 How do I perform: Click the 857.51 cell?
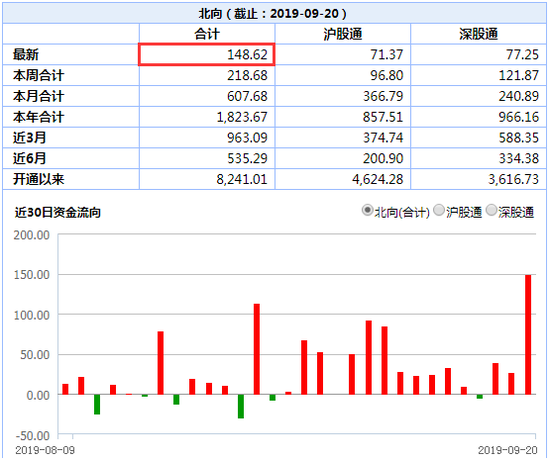coord(343,117)
